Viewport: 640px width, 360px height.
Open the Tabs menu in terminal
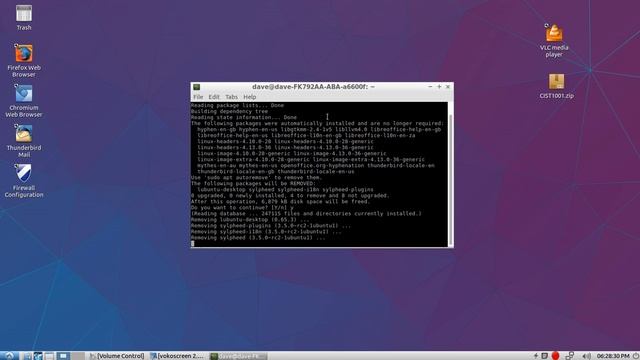231,97
